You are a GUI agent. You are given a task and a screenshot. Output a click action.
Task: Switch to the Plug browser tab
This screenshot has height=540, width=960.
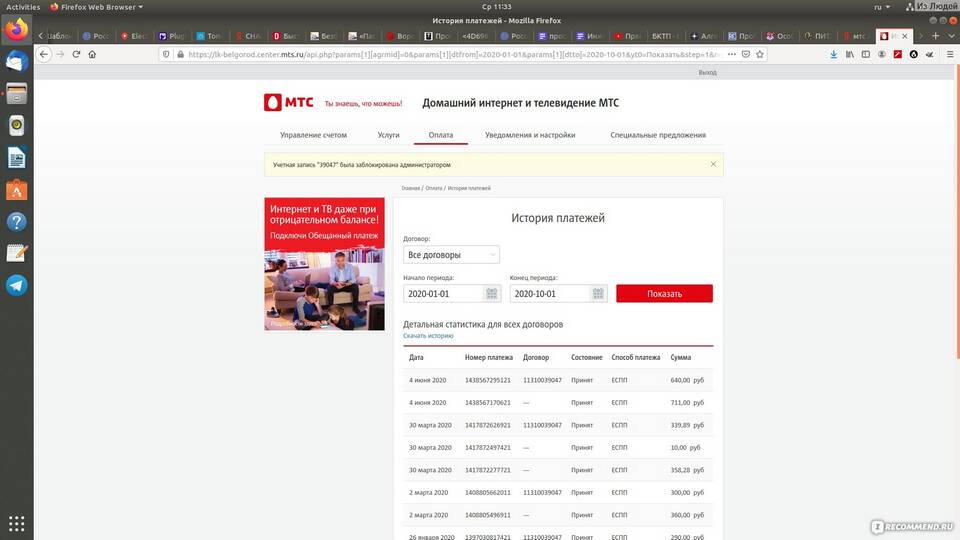tap(171, 36)
